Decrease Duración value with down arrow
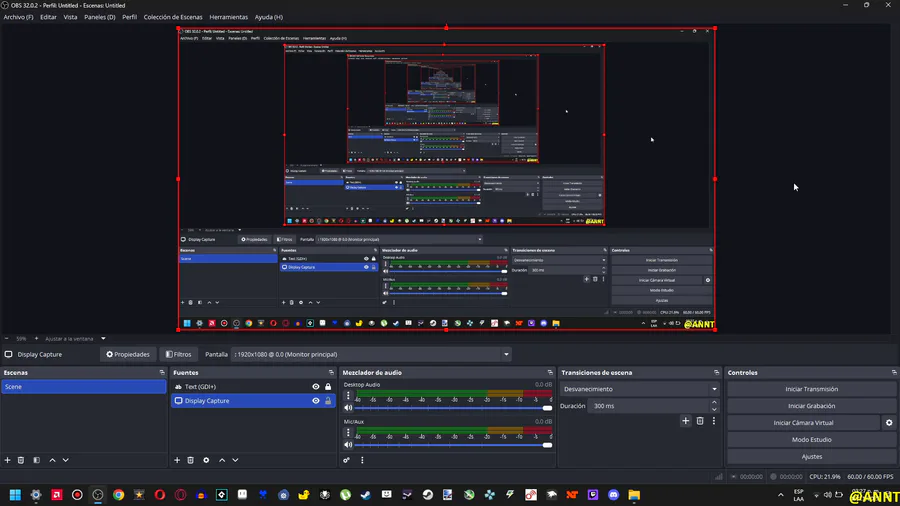 coord(714,409)
